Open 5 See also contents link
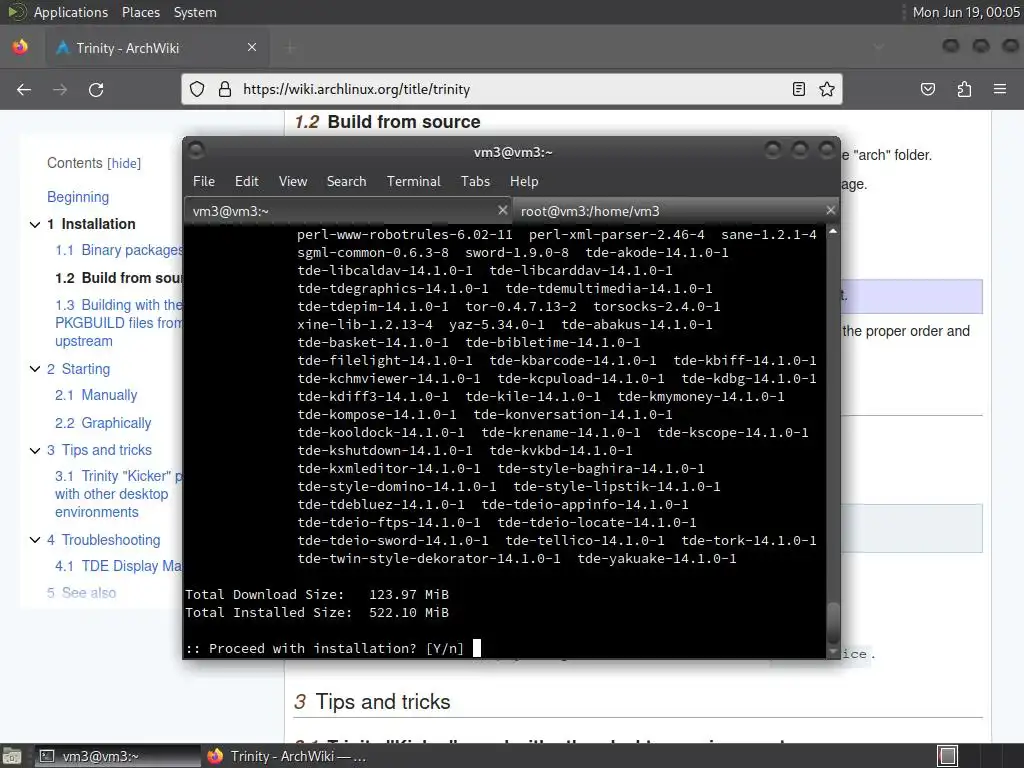This screenshot has width=1024, height=768. [82, 593]
